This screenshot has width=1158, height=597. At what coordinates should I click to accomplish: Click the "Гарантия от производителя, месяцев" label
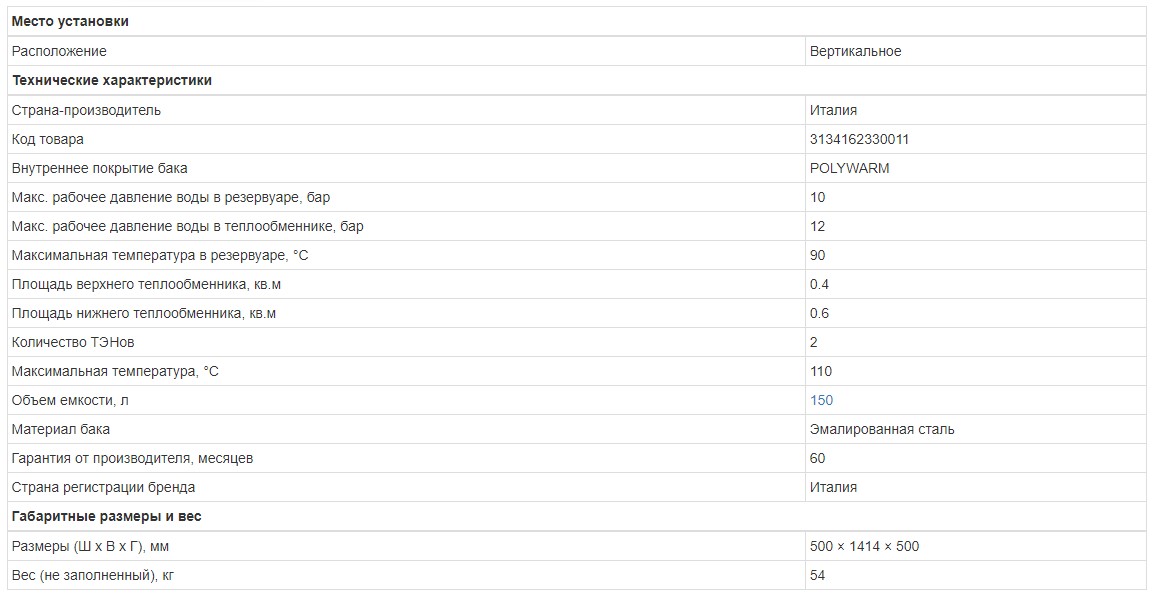click(x=132, y=458)
